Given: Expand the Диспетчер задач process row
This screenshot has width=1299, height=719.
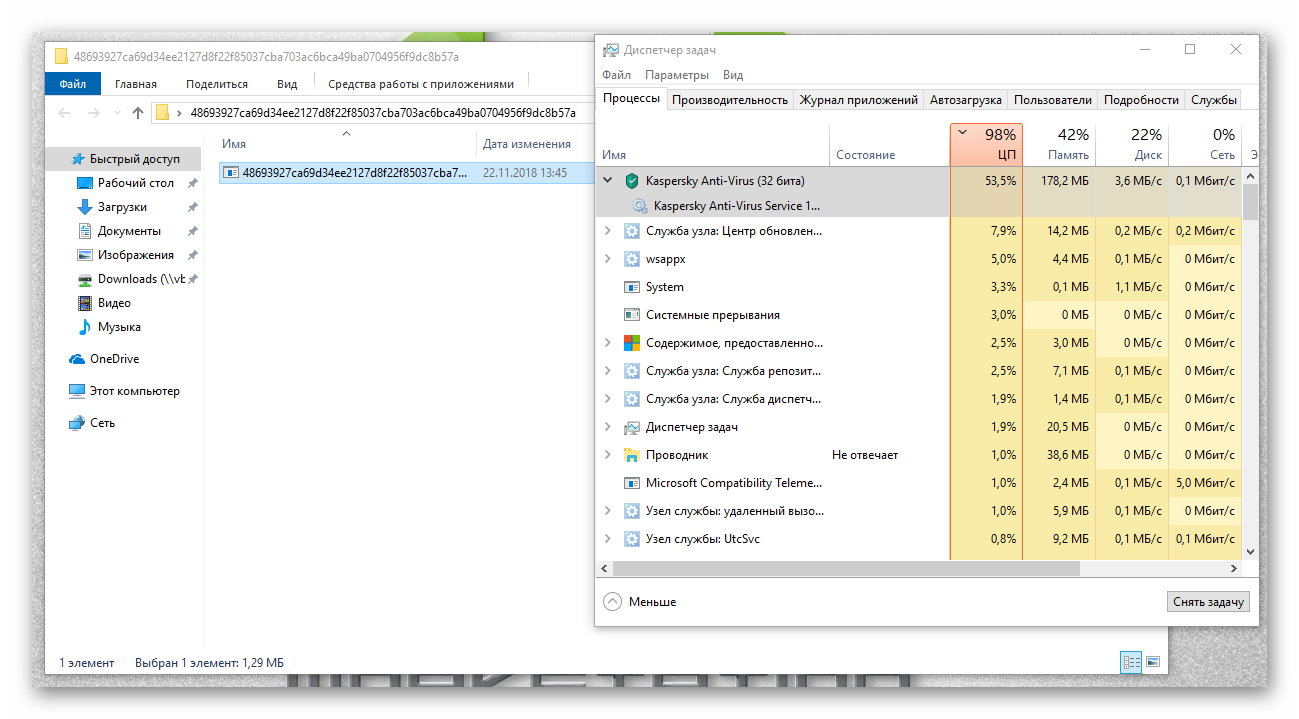Looking at the screenshot, I should [x=608, y=427].
